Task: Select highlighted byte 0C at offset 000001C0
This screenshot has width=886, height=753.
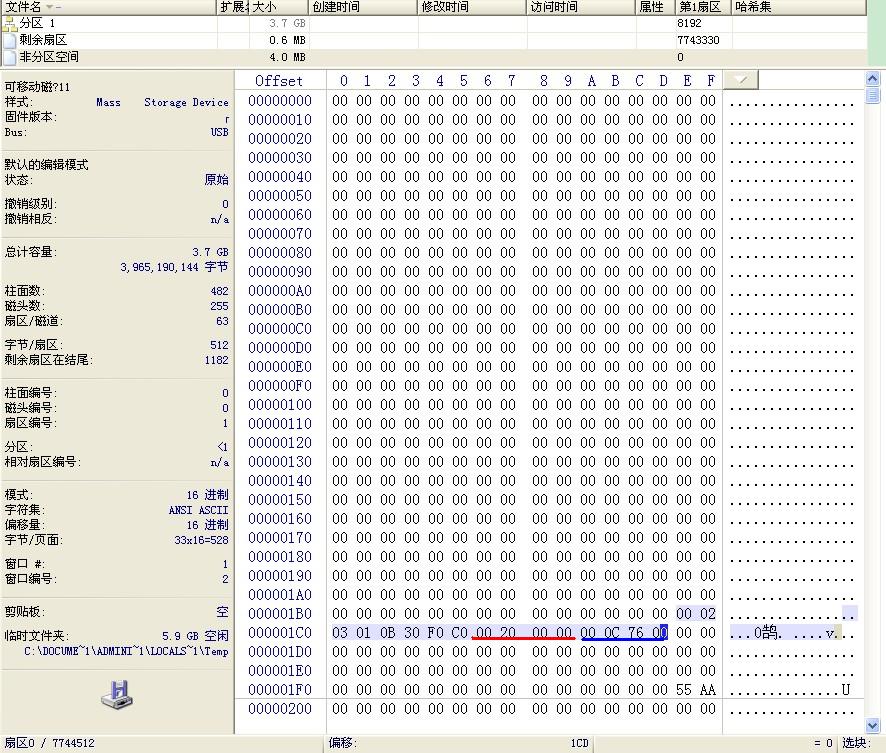Action: tap(612, 633)
